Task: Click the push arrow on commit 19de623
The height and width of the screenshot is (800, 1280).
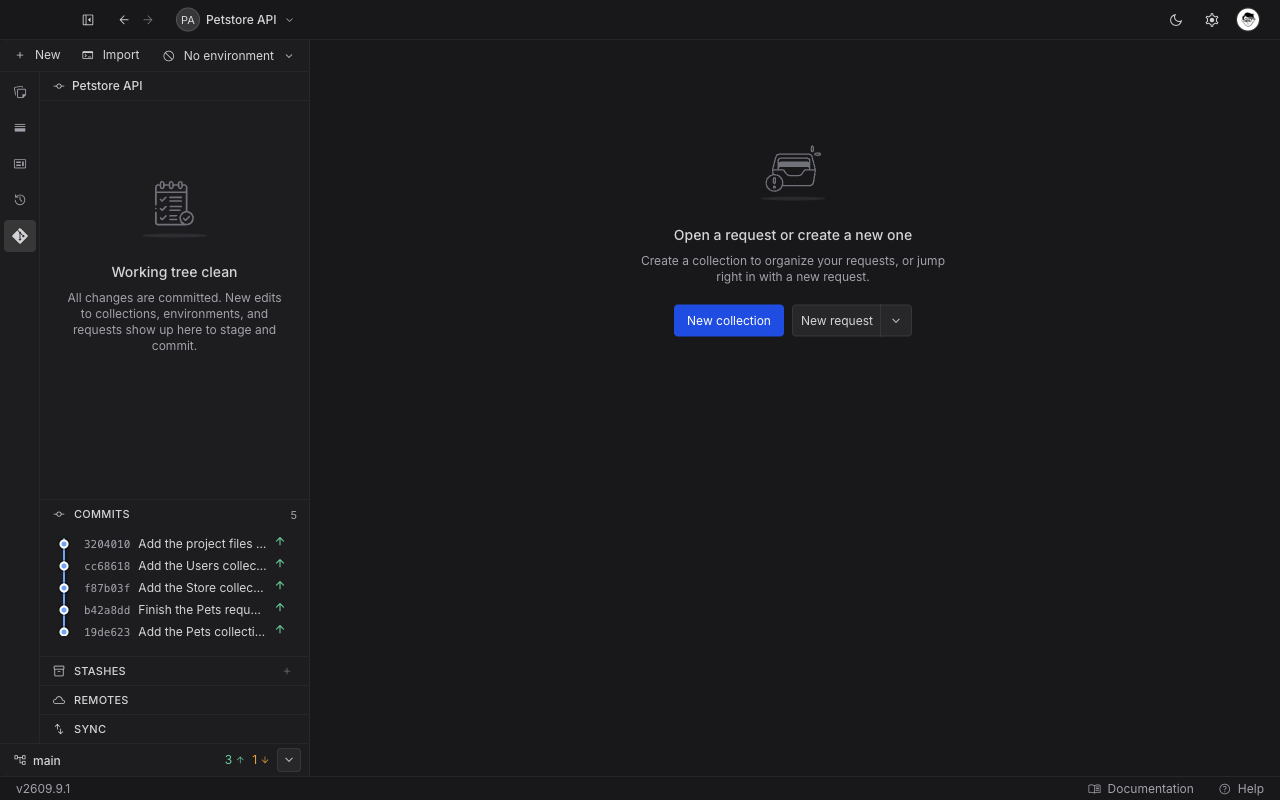Action: point(280,630)
